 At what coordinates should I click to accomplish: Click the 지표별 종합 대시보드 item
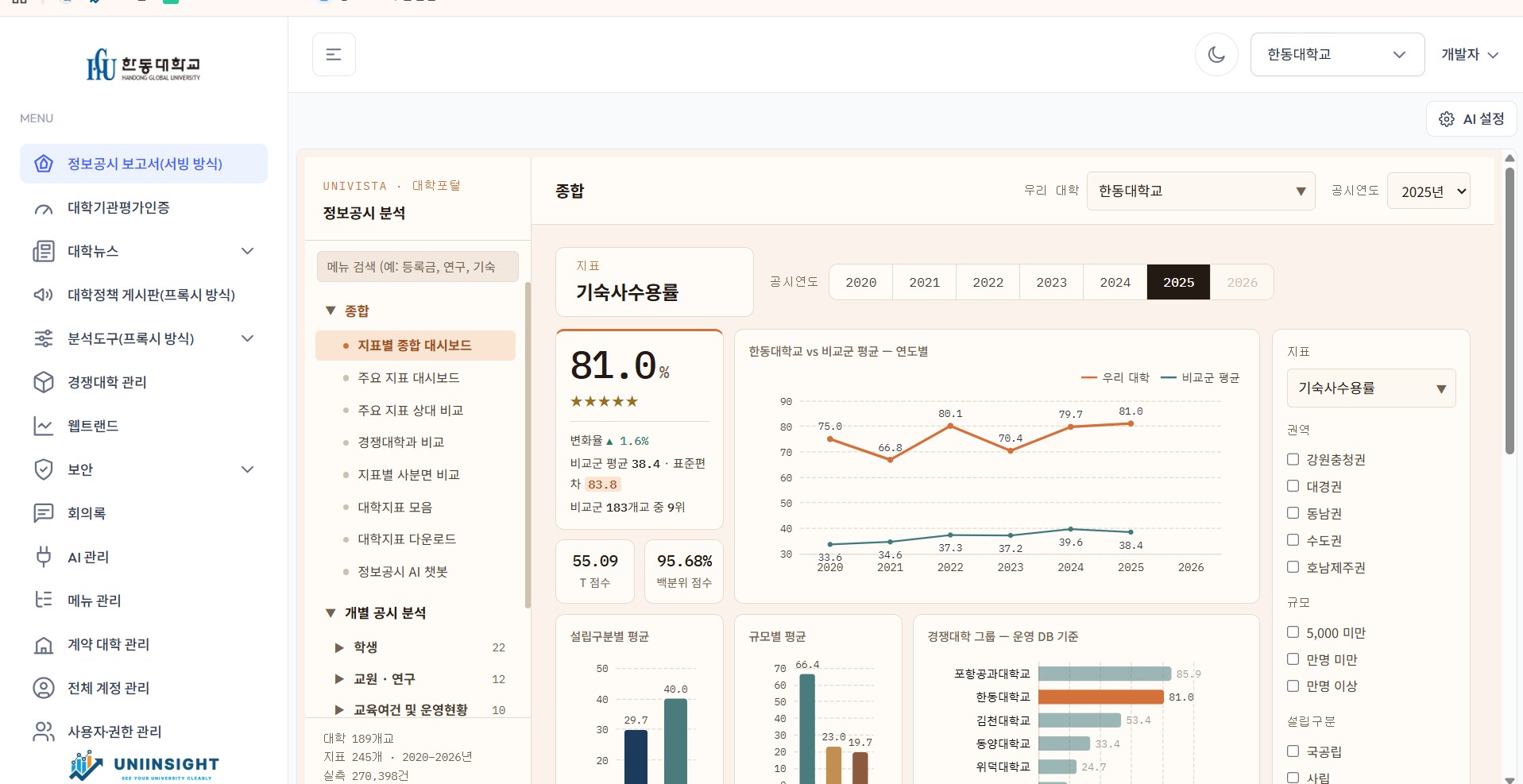pyautogui.click(x=416, y=346)
